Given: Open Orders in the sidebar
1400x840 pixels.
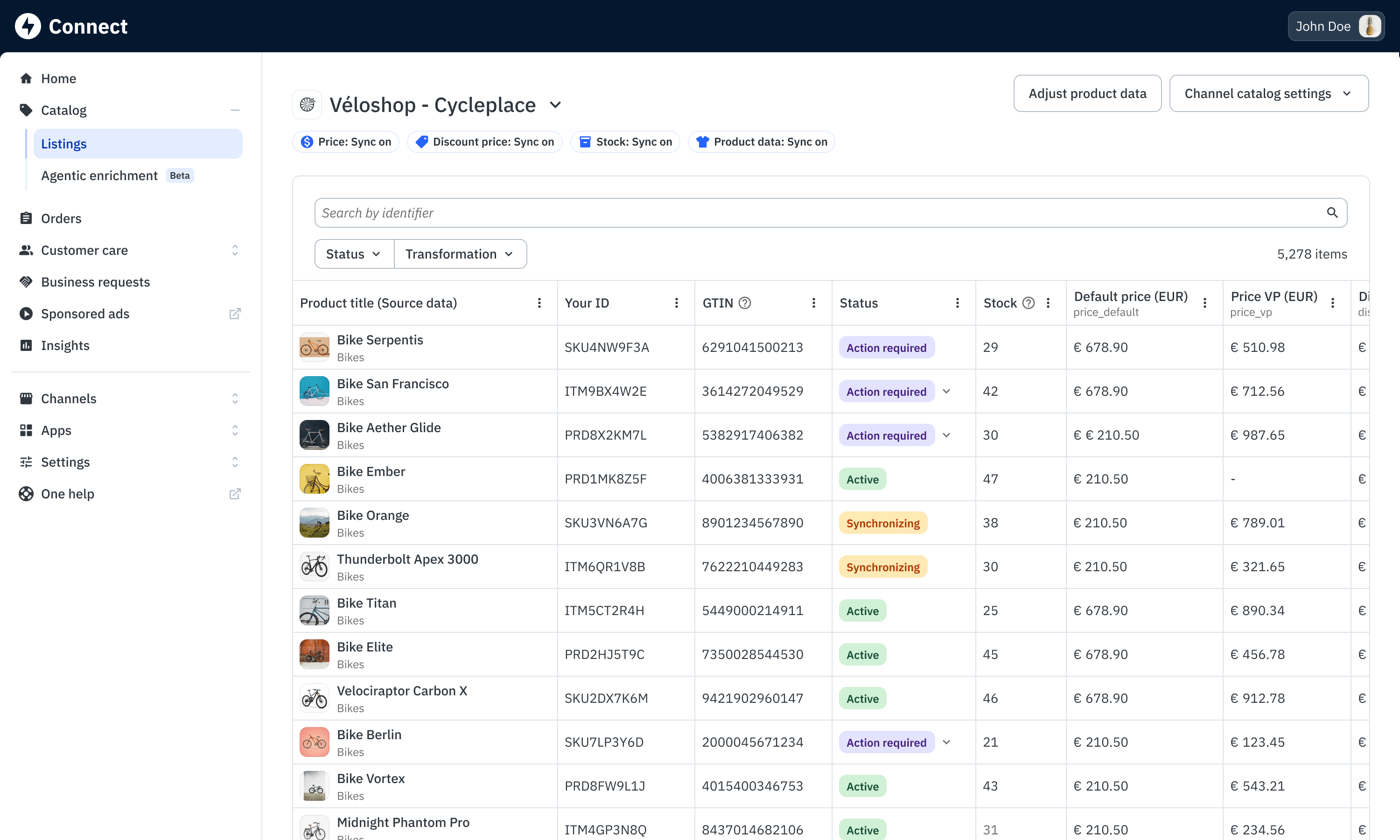Looking at the screenshot, I should coord(61,218).
